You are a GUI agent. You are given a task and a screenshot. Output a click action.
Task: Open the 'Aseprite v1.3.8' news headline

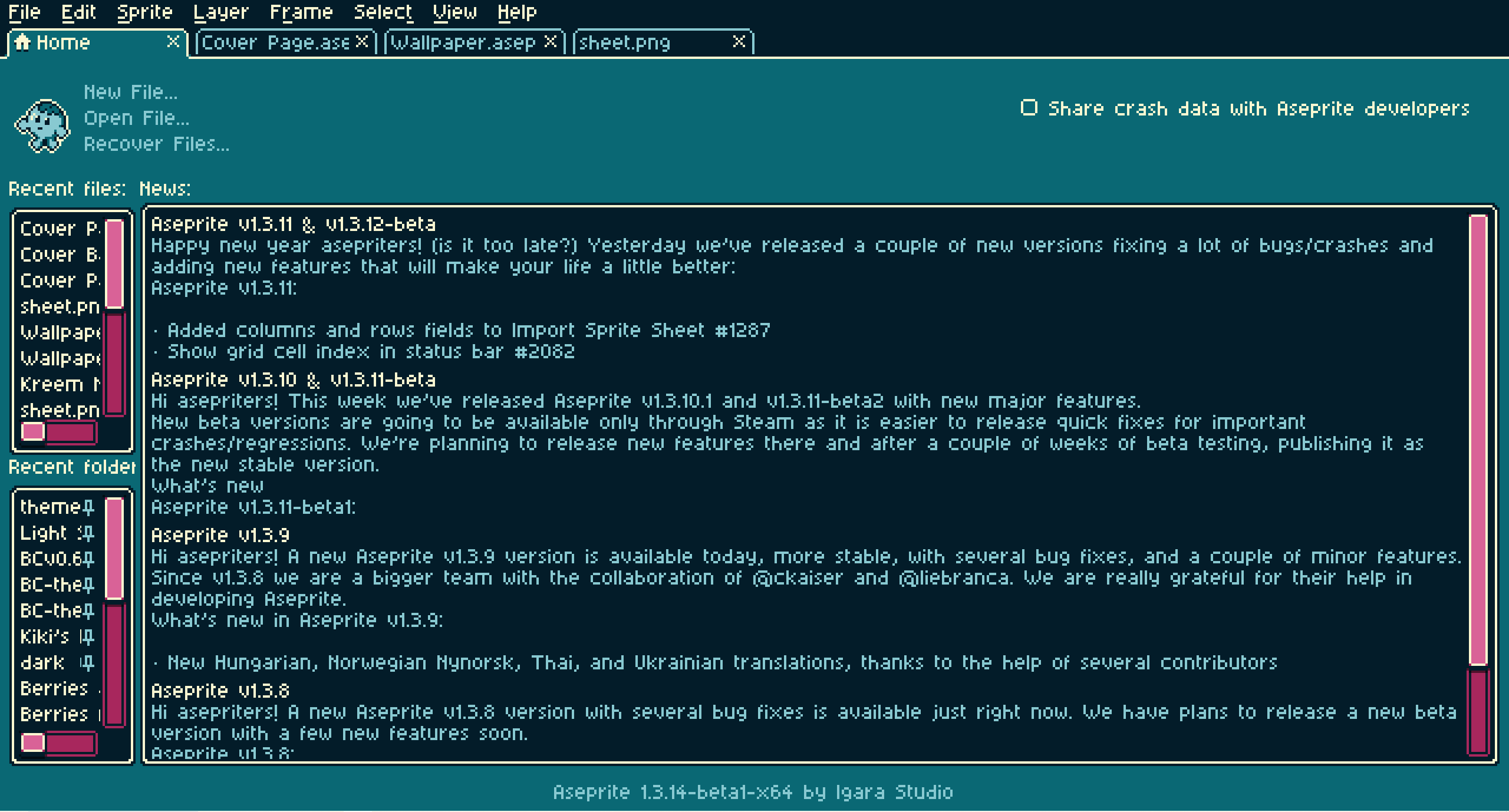coord(220,691)
